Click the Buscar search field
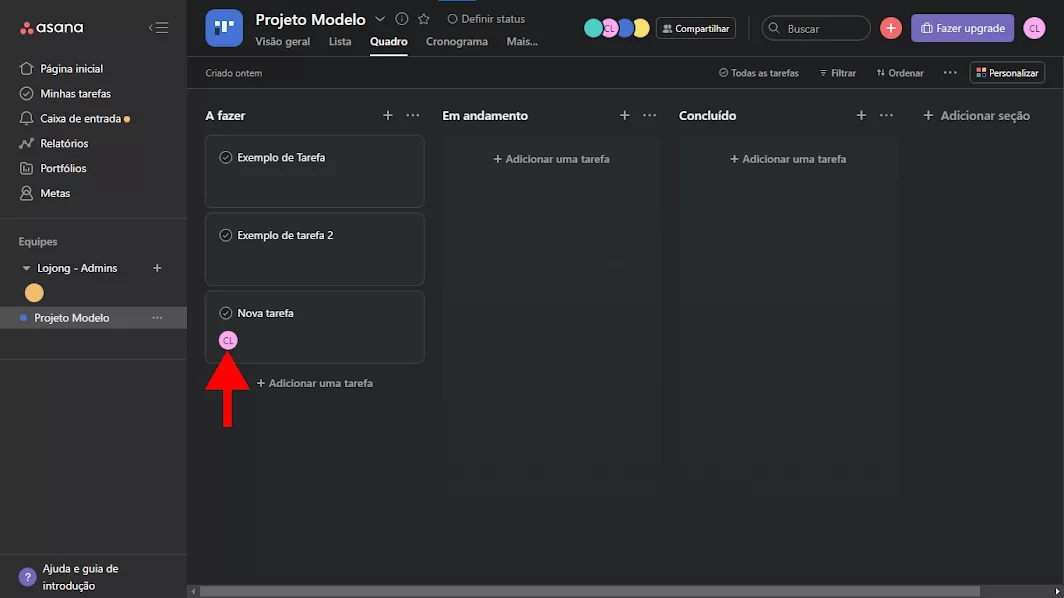This screenshot has width=1064, height=598. [816, 29]
